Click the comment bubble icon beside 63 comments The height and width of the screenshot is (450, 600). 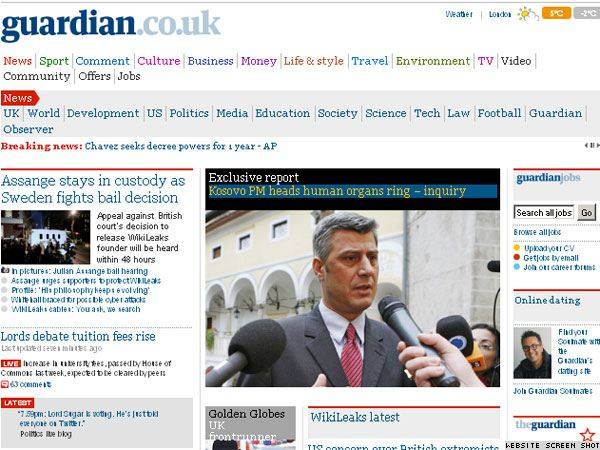tap(5, 384)
